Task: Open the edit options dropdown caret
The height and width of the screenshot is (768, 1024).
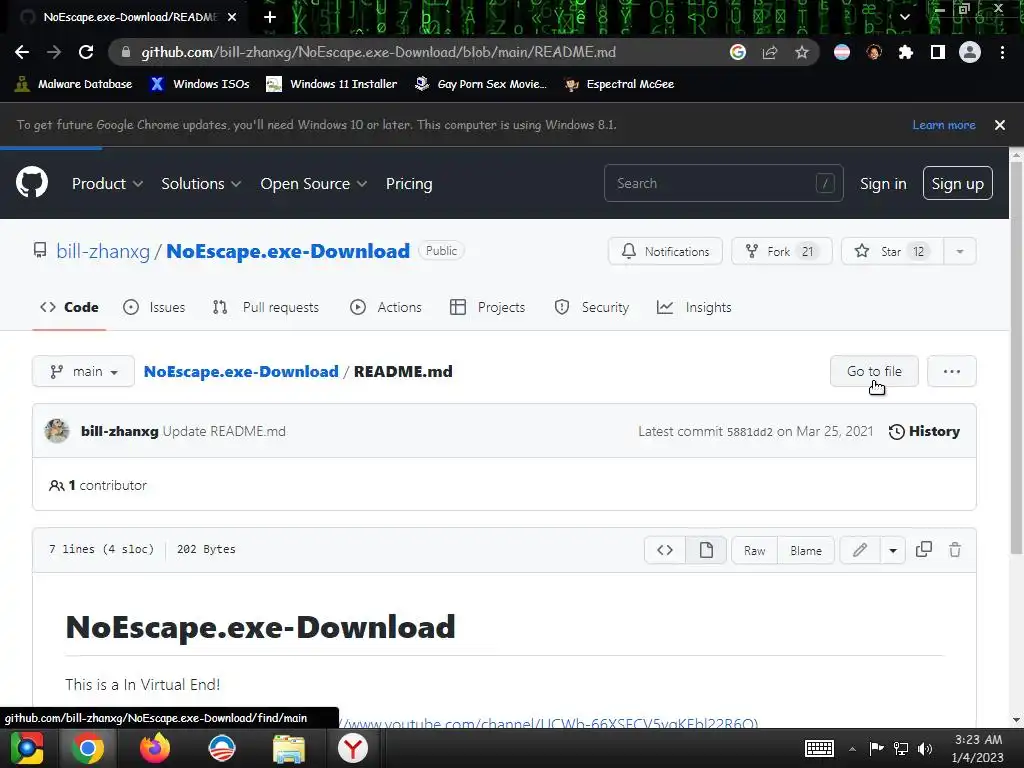Action: click(893, 550)
